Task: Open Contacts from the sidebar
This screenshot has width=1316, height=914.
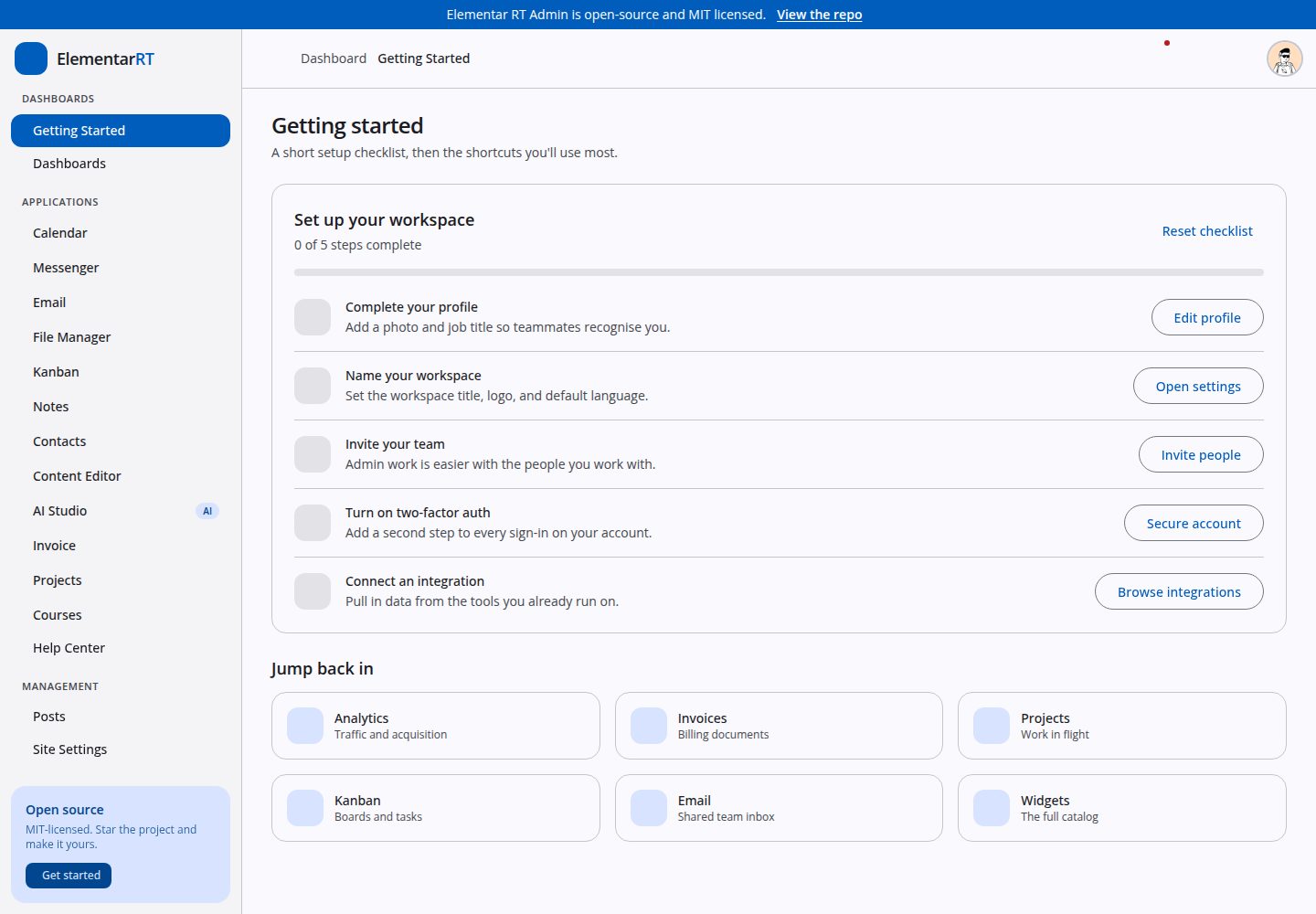Action: (121, 441)
